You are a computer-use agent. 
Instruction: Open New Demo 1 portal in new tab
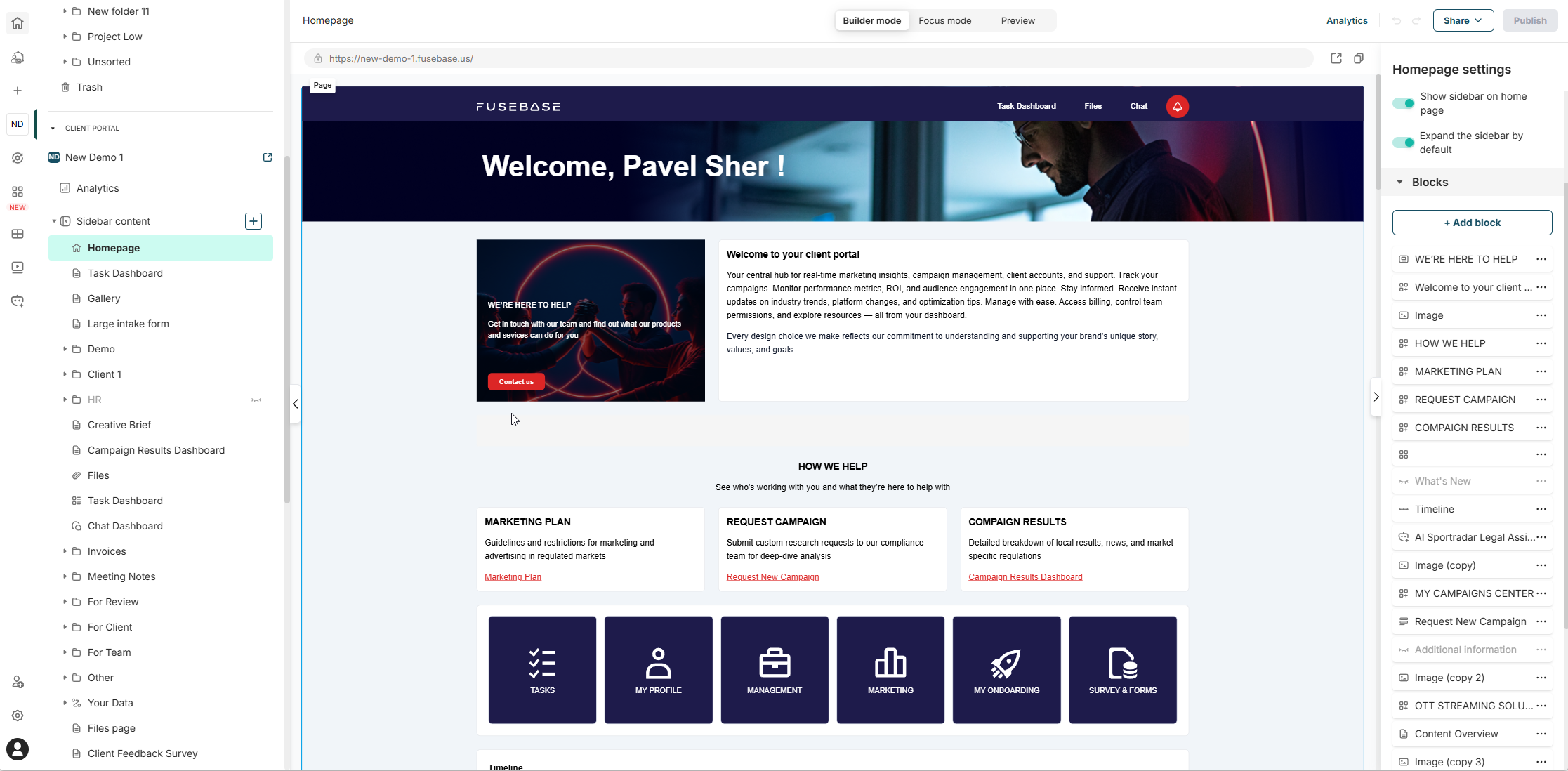click(x=268, y=157)
